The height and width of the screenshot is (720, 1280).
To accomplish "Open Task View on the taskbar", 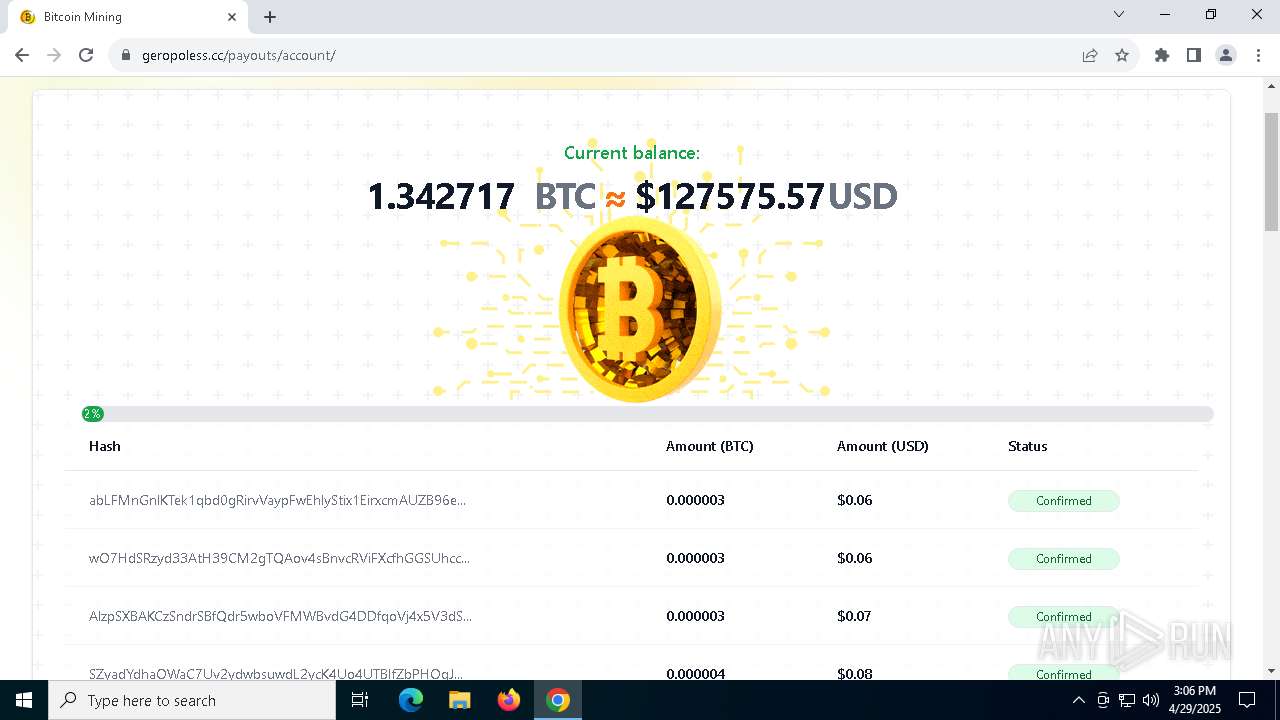I will point(361,700).
